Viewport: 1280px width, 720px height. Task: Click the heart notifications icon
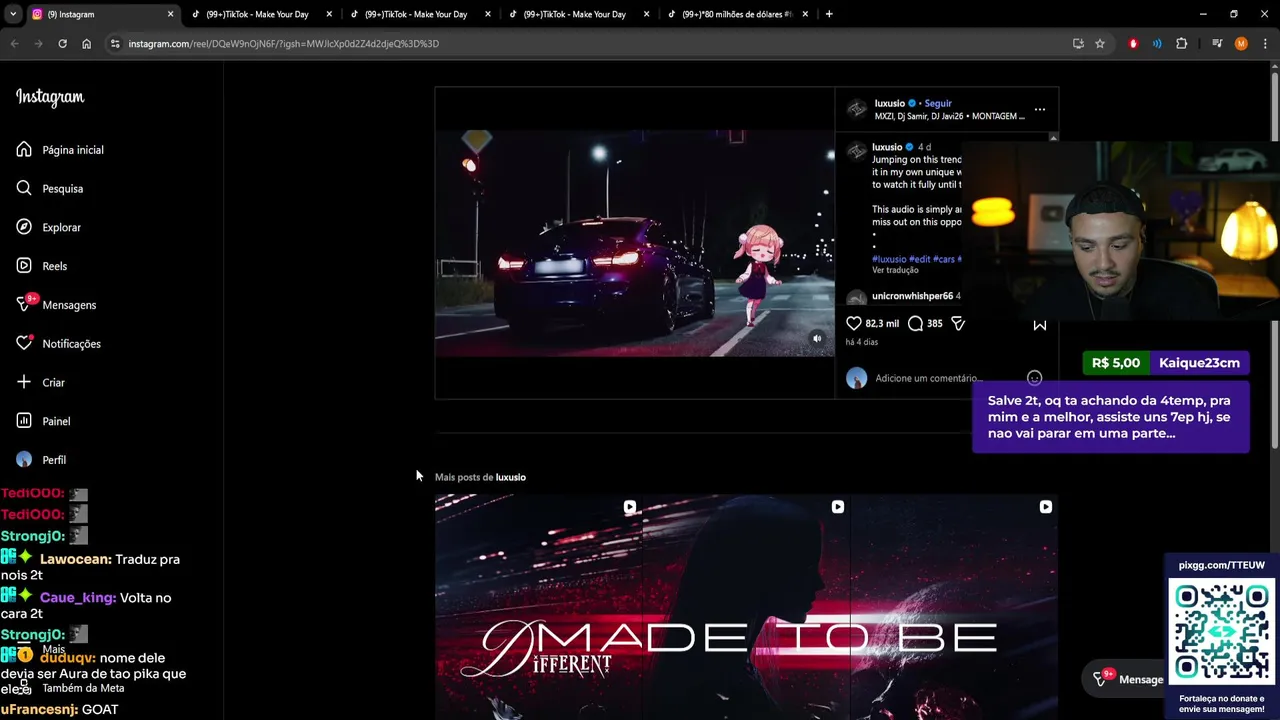tap(24, 343)
